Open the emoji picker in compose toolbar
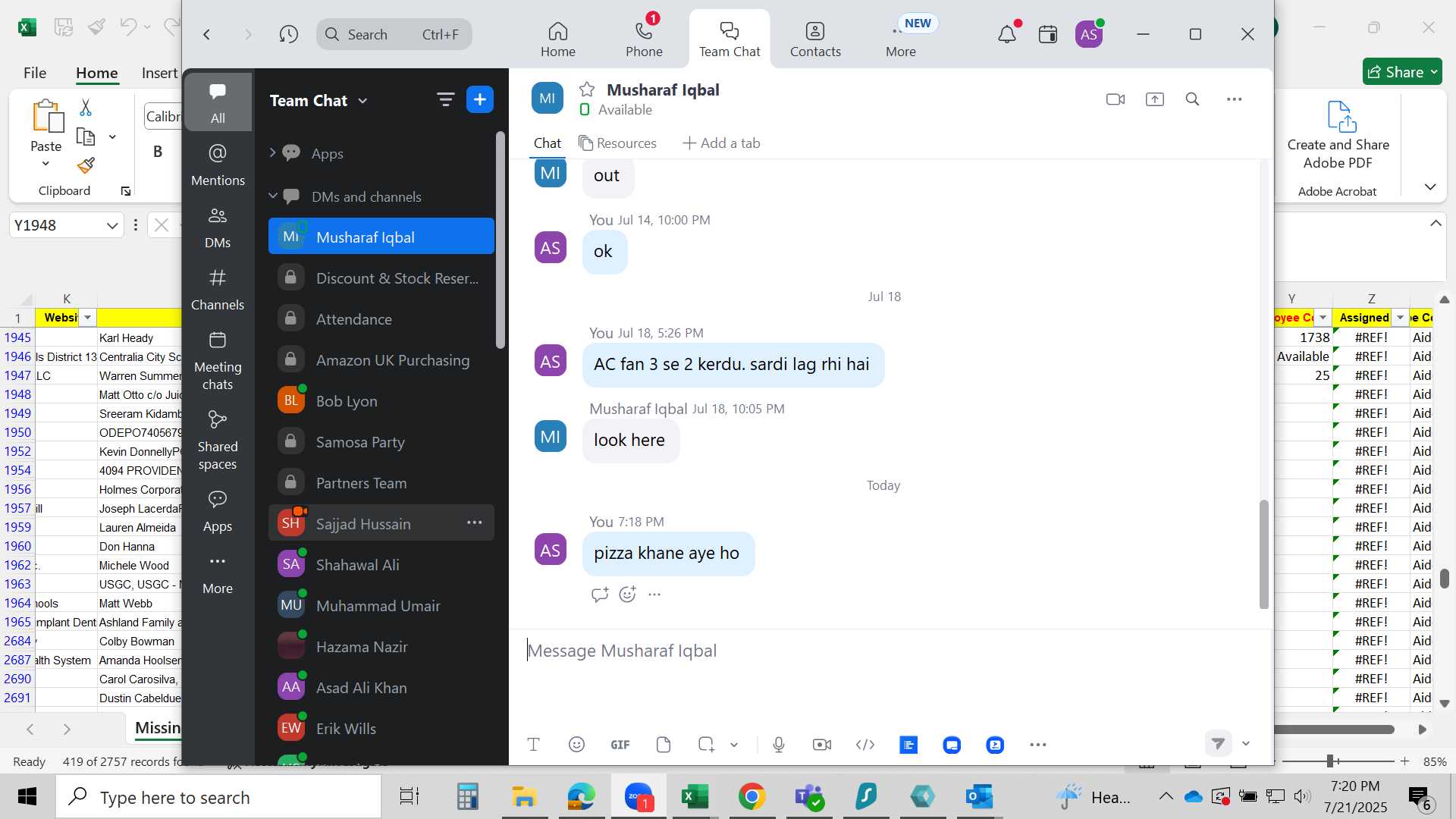The width and height of the screenshot is (1456, 819). (576, 745)
